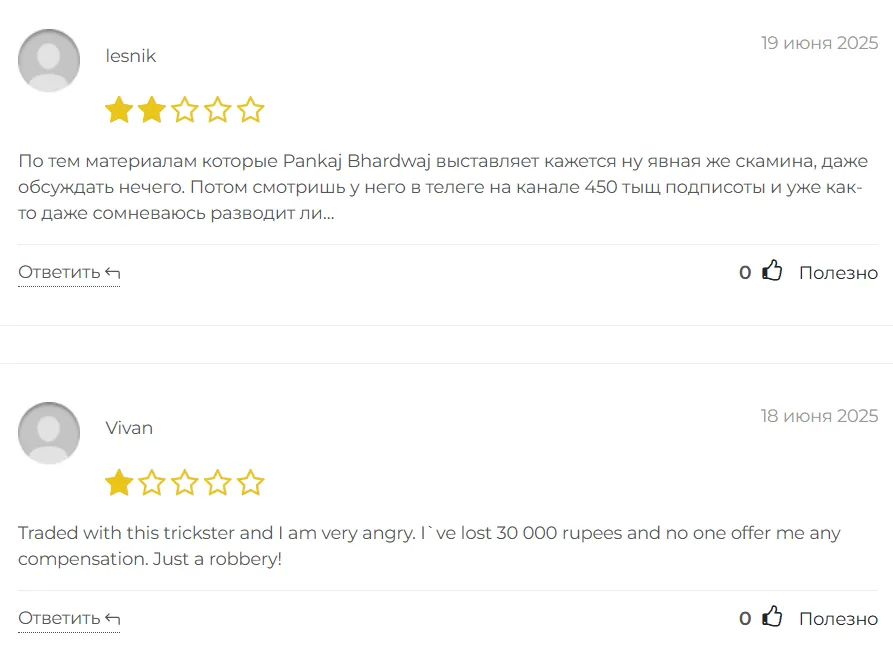
Task: Click thumbs-up icon on lesnik's review
Action: click(772, 271)
